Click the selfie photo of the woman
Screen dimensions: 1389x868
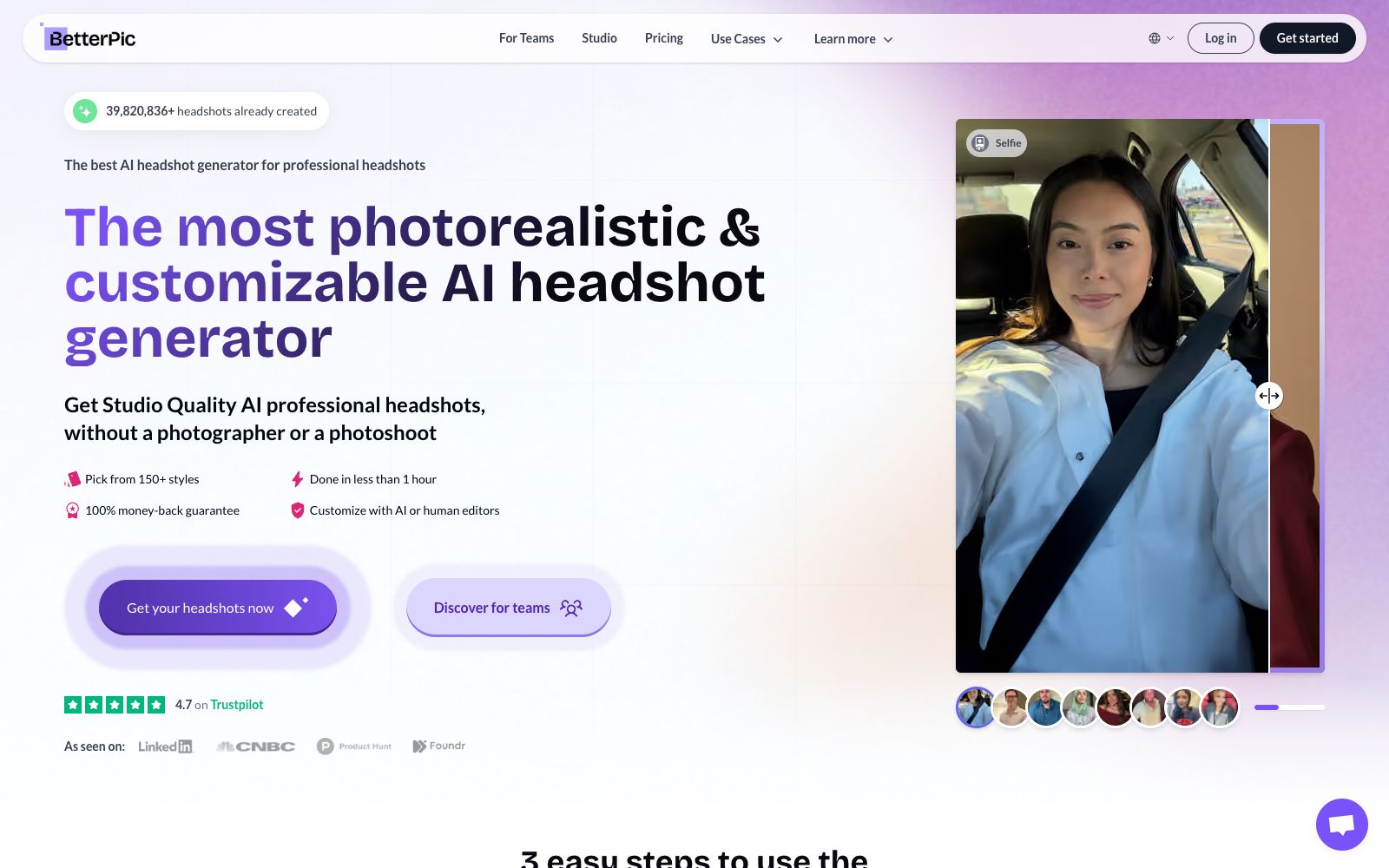tap(1112, 396)
